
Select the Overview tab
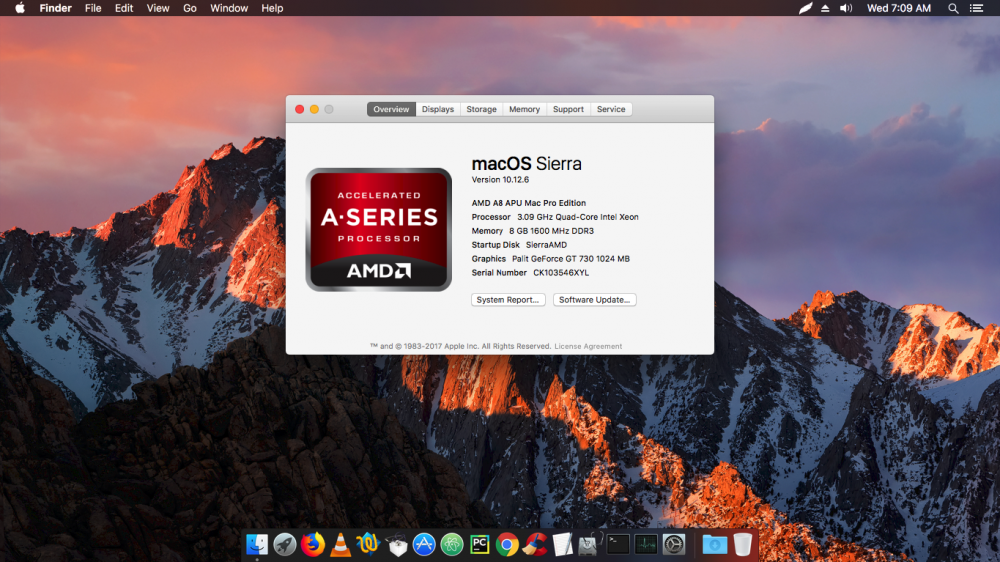coord(391,109)
